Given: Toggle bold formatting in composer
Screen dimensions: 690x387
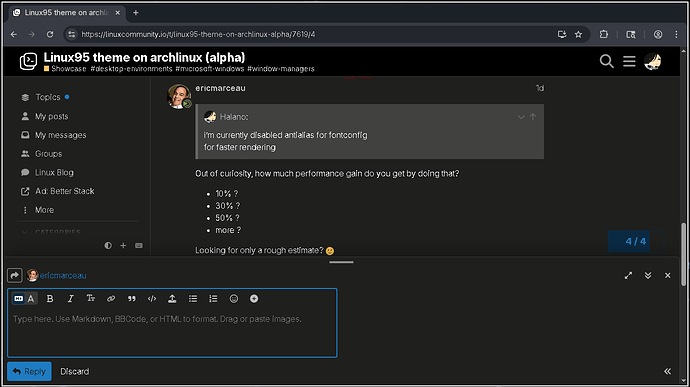Looking at the screenshot, I should click(50, 299).
